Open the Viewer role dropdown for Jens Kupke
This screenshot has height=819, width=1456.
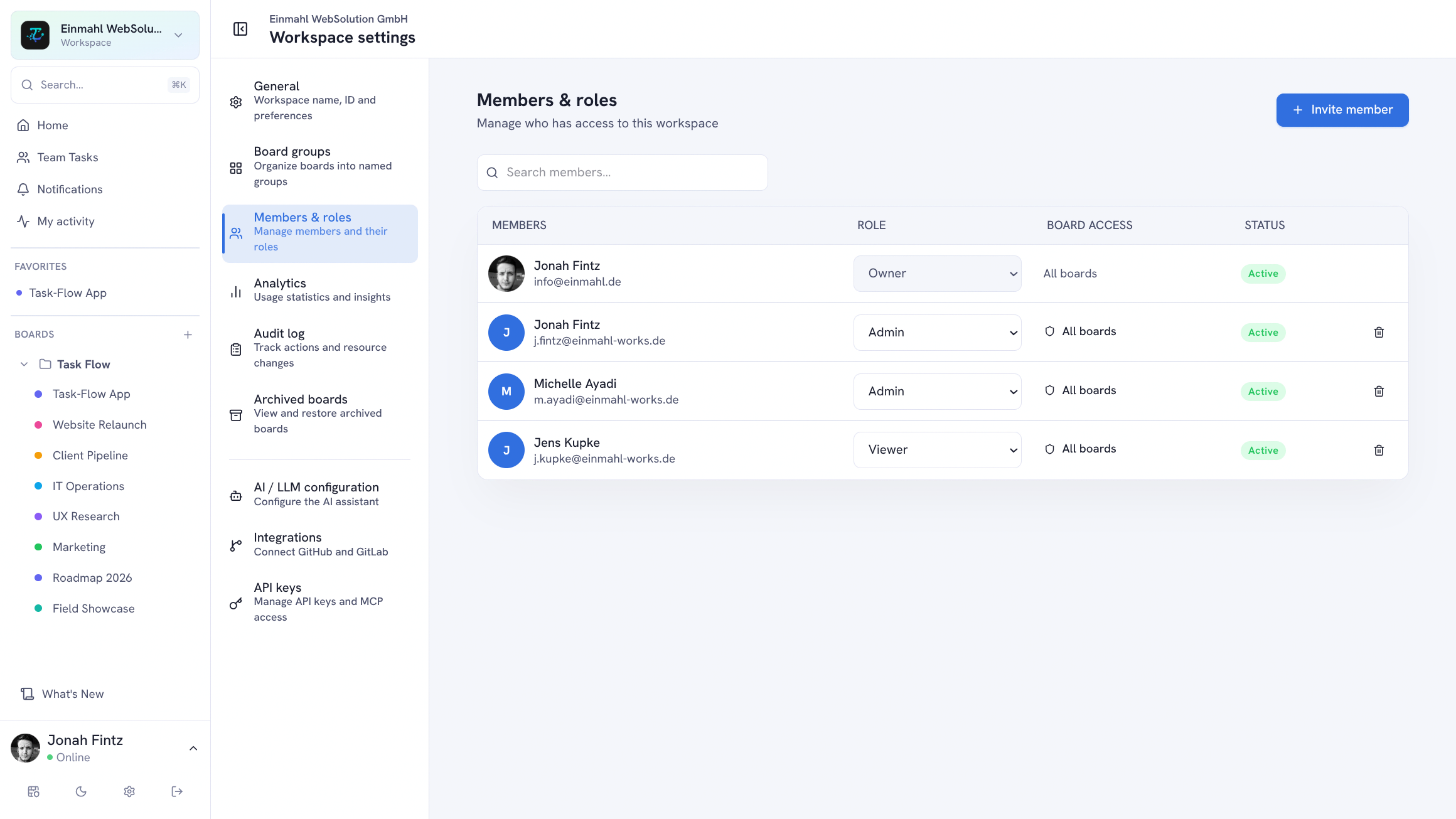point(937,450)
